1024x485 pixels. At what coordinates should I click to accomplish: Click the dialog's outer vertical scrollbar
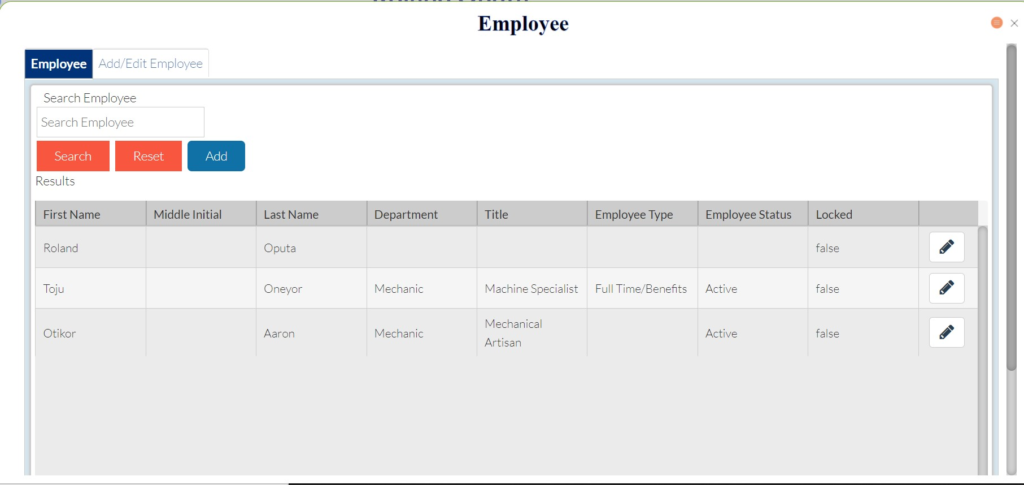[1011, 200]
